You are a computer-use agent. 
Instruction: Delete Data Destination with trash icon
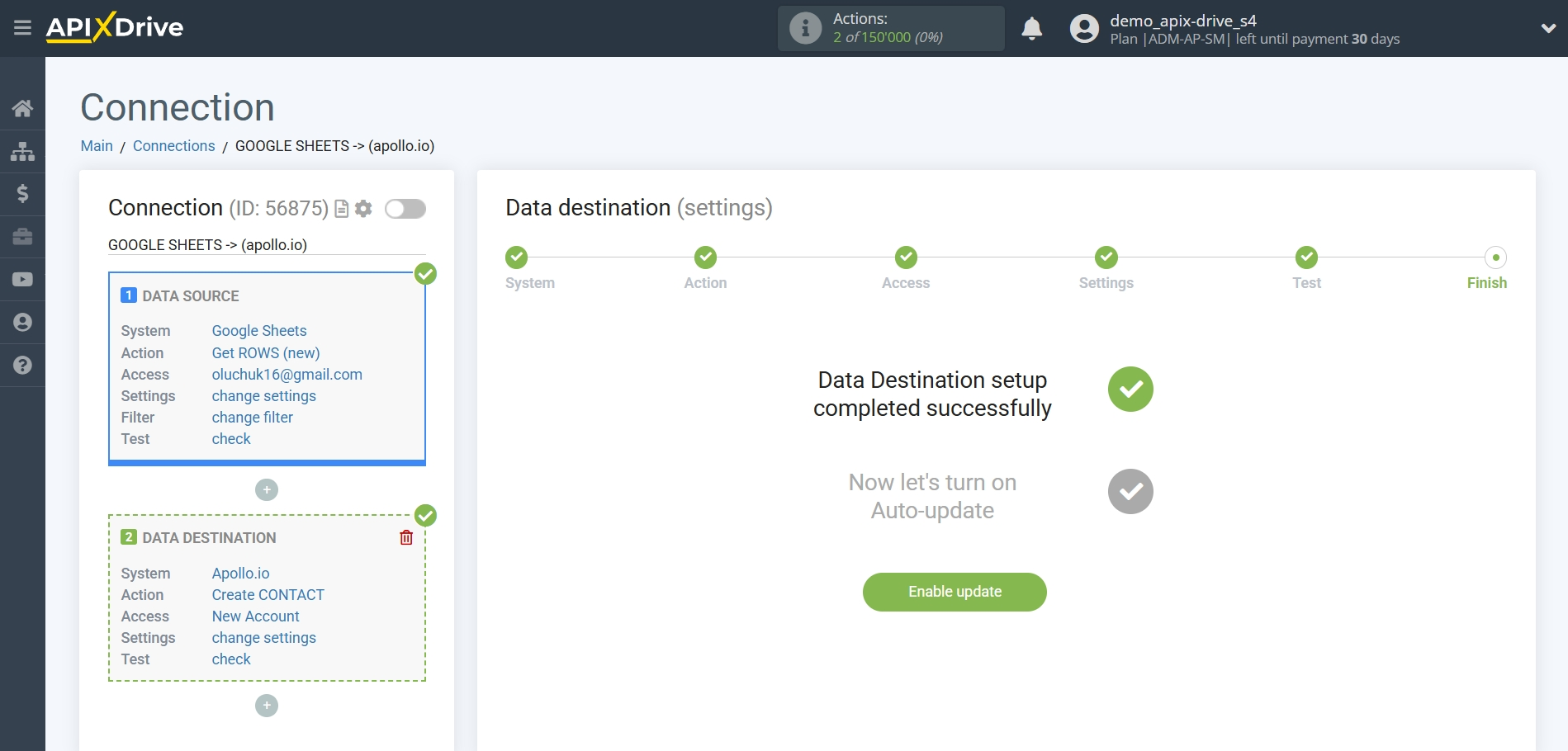(x=405, y=537)
